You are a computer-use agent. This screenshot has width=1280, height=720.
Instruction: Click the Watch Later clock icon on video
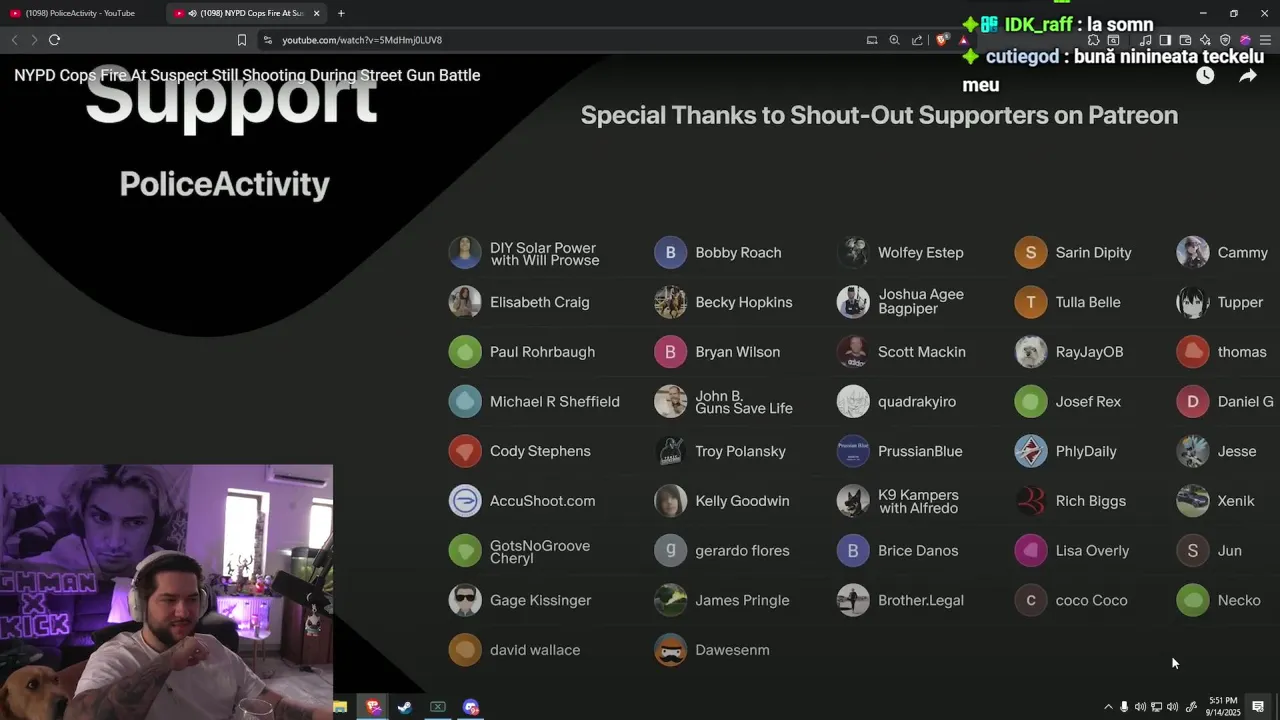[x=1205, y=75]
